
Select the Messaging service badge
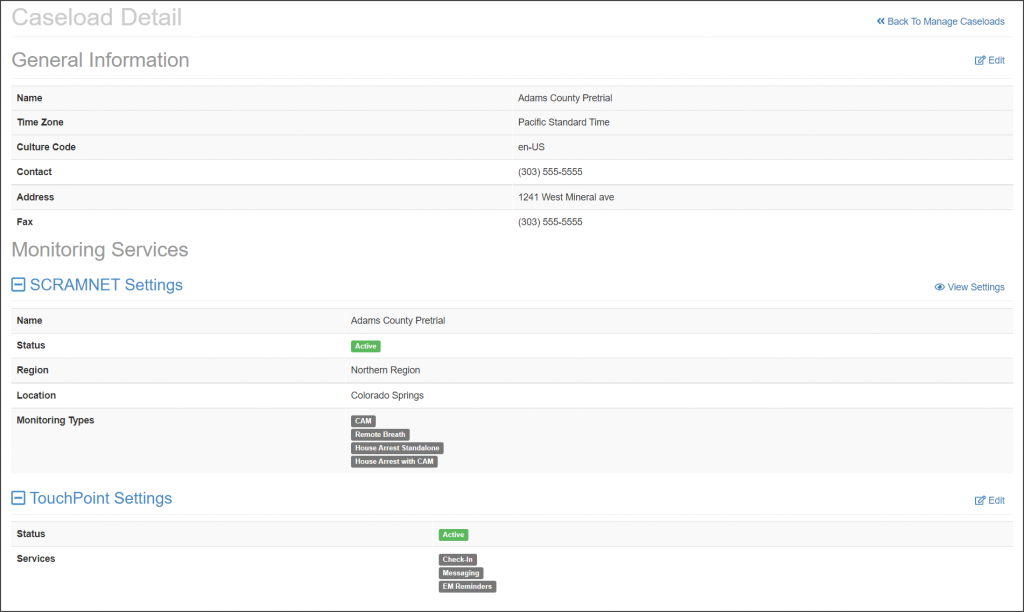(x=461, y=573)
